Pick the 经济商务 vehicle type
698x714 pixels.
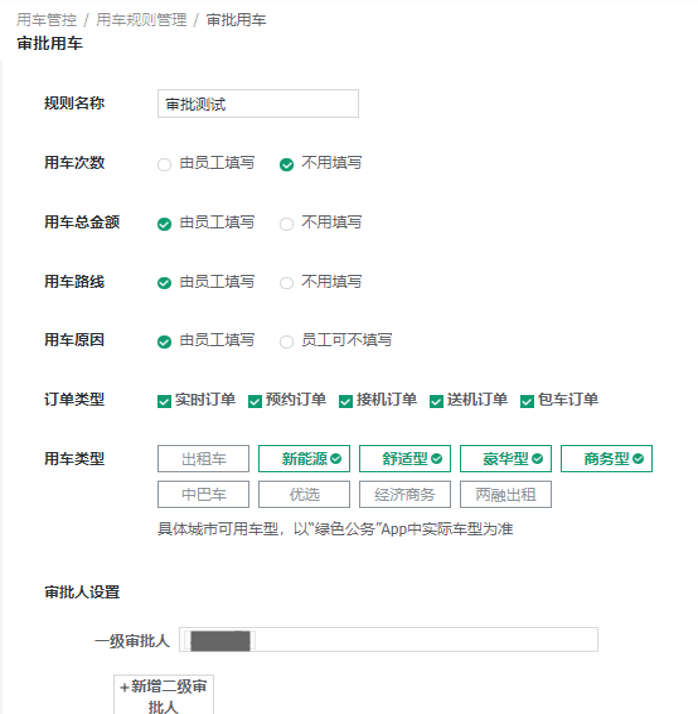[405, 494]
